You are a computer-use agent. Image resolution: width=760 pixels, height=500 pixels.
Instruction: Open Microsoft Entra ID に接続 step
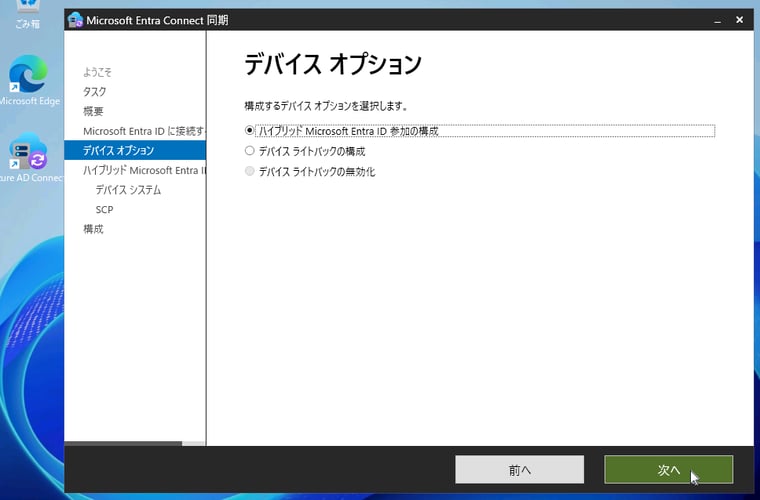click(x=144, y=131)
